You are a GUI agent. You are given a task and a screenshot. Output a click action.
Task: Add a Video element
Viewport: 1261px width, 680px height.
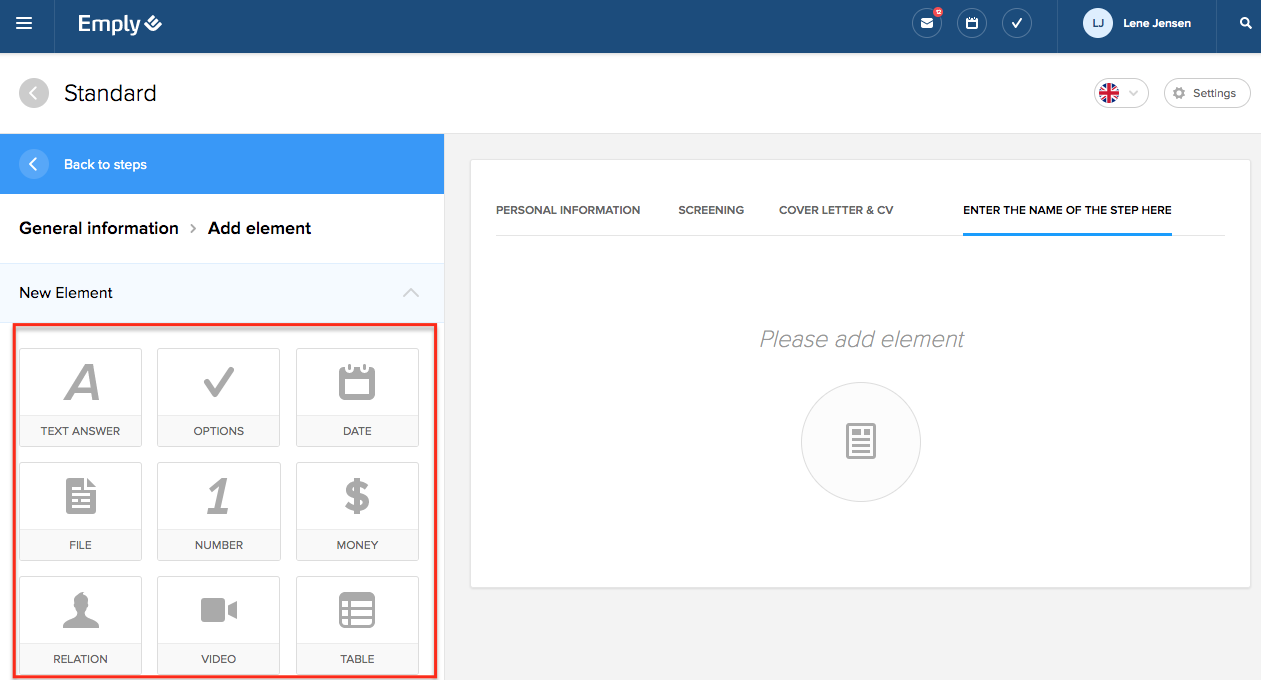coord(218,625)
